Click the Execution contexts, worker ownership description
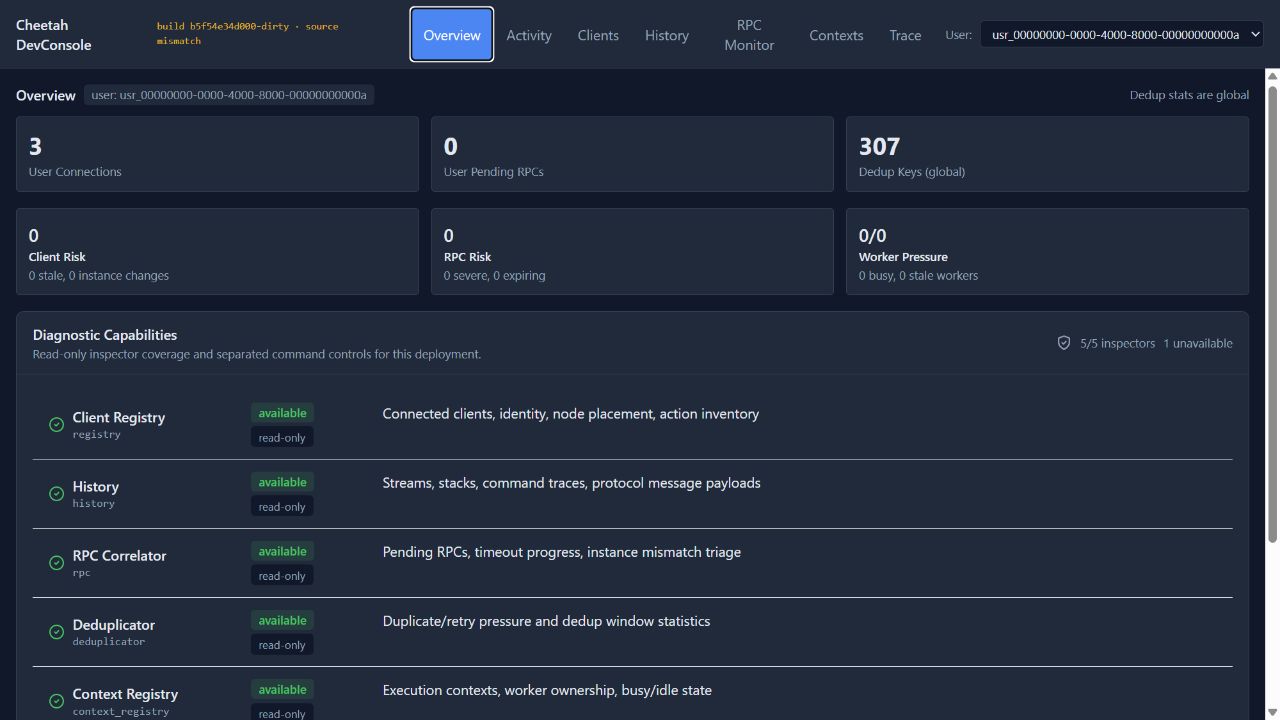 (547, 689)
